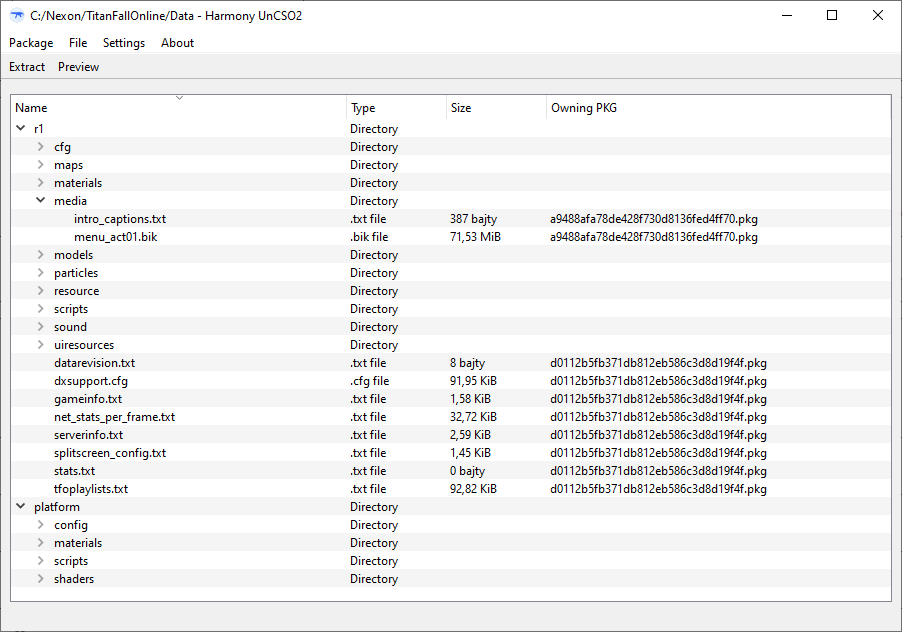Click the Name column header to sort
This screenshot has width=902, height=632.
(x=31, y=107)
